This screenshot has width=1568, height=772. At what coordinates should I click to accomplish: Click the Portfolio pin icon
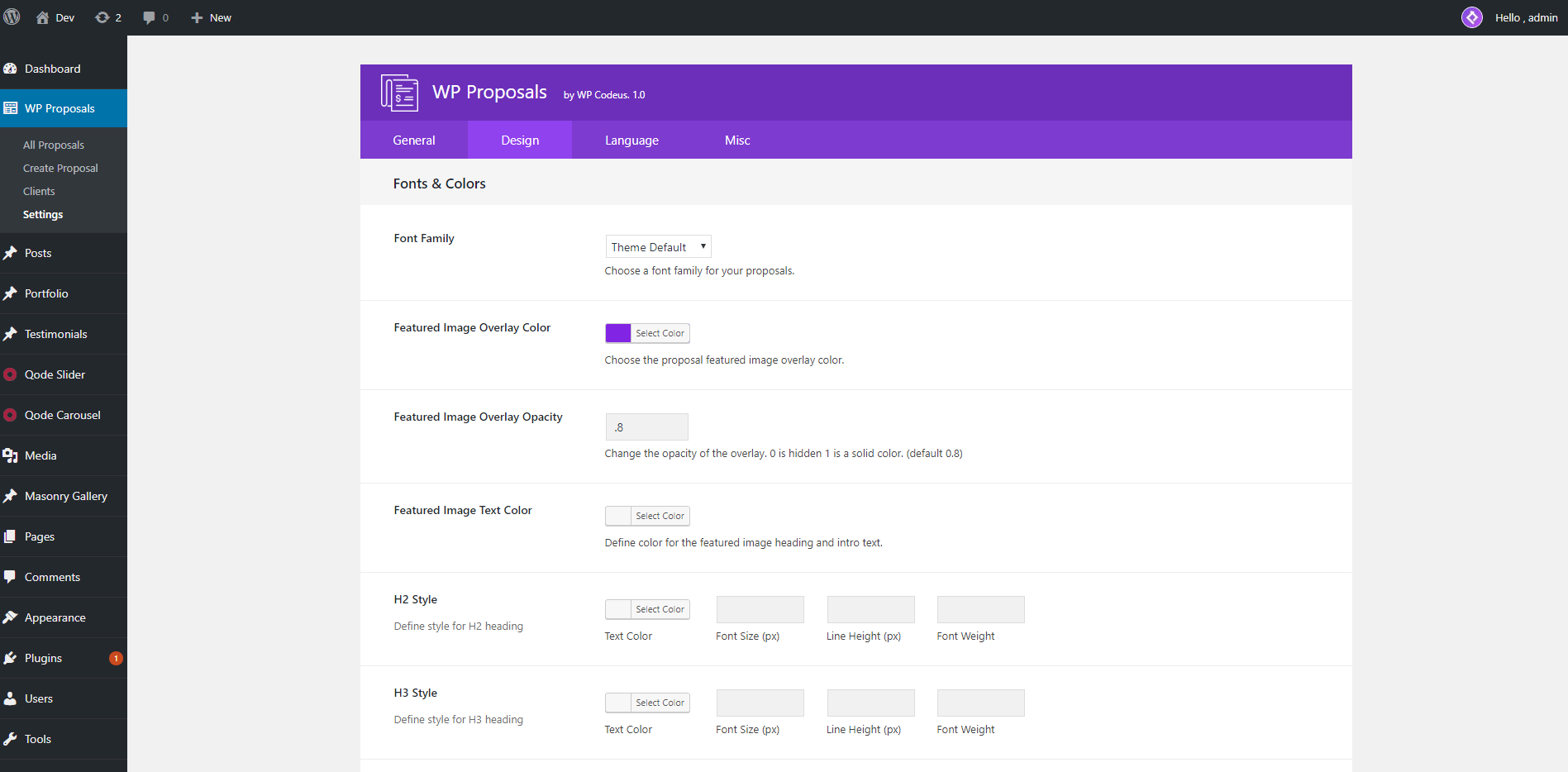click(x=10, y=293)
